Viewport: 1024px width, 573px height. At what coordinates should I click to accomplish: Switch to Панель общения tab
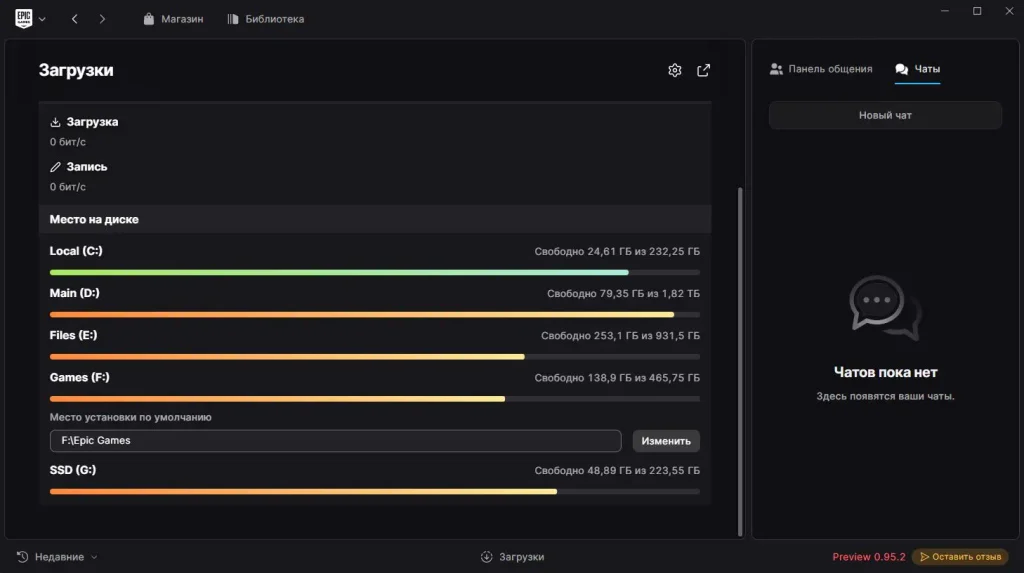(x=821, y=69)
